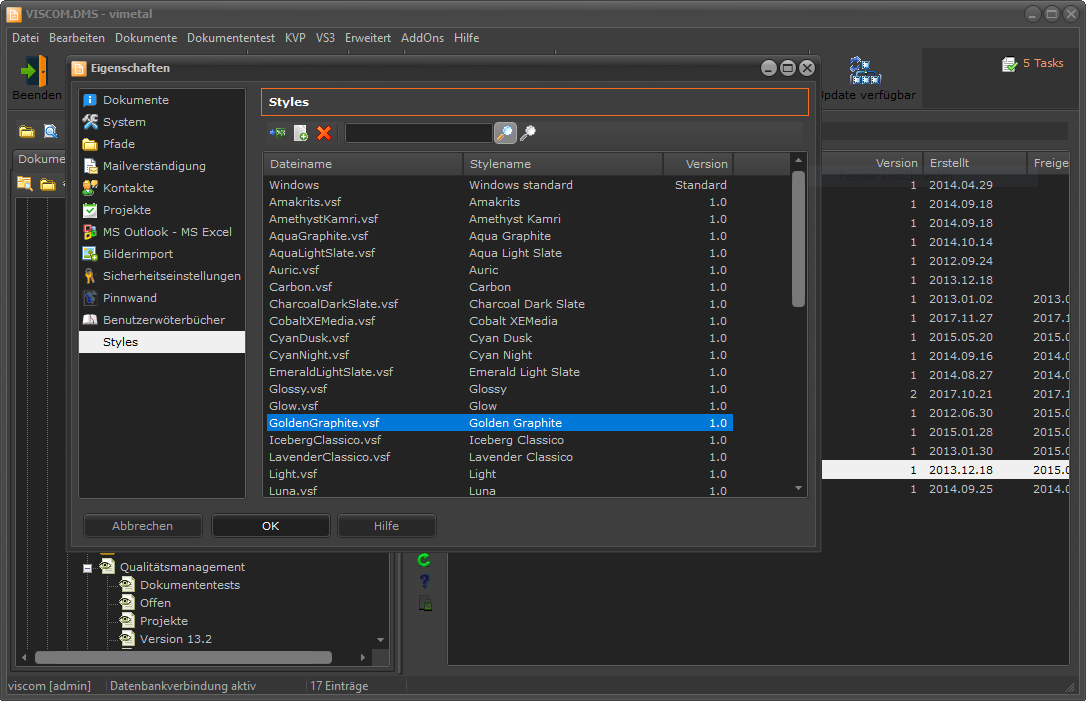Select the GoldenGraphite.vsf style row

499,423
